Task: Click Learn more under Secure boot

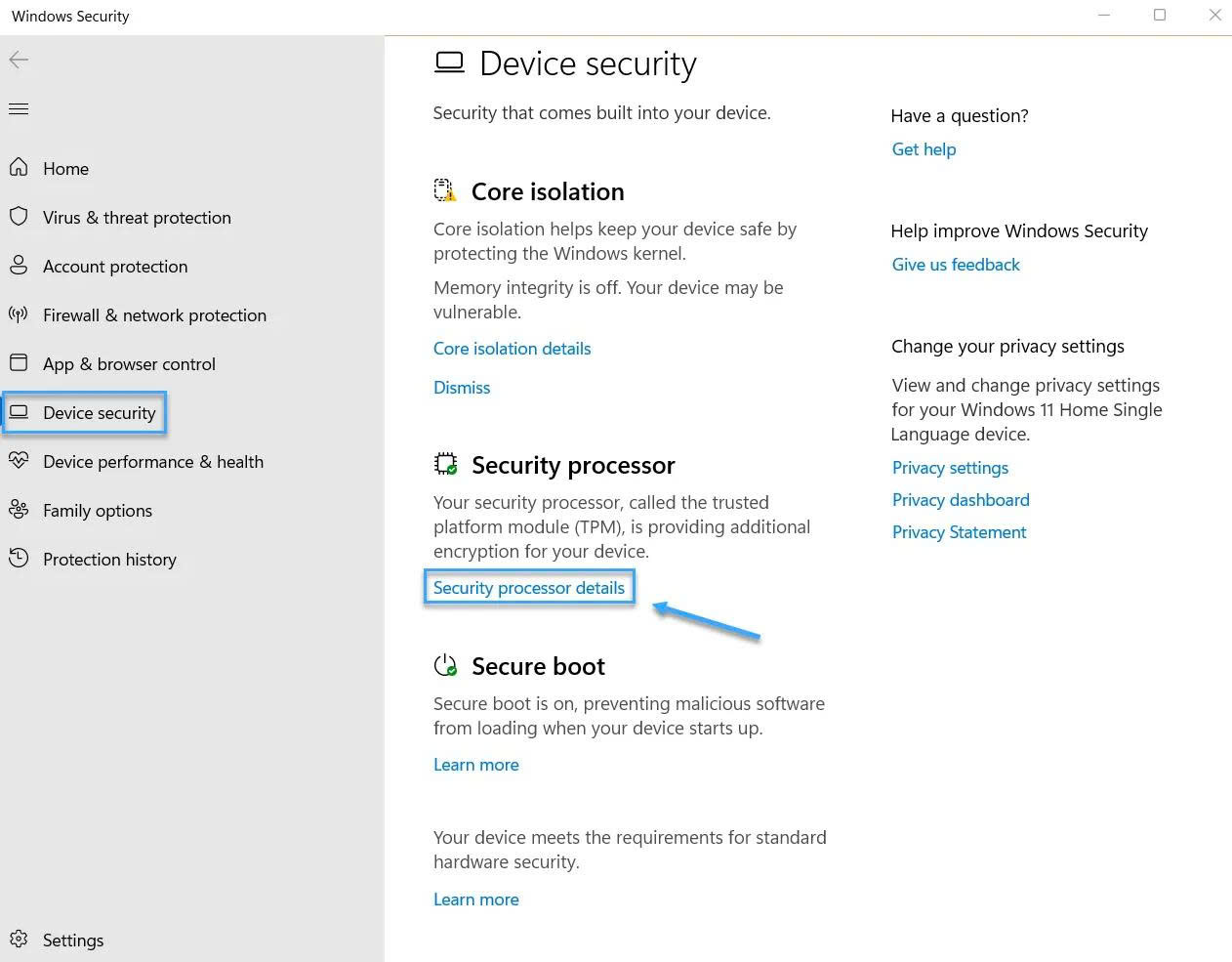Action: 476,765
